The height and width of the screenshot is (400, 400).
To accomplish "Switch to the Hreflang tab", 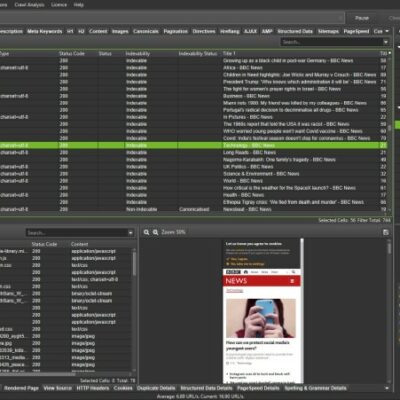I will [x=230, y=31].
